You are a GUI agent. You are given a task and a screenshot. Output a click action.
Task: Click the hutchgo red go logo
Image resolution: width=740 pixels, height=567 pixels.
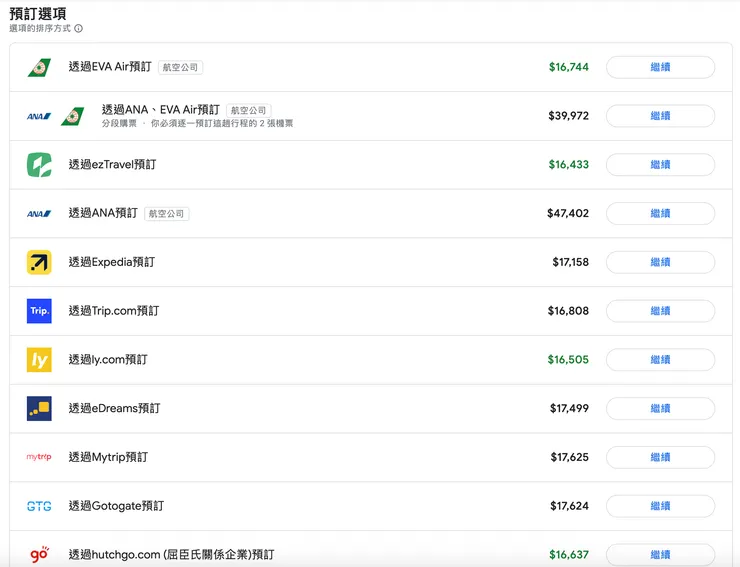tap(40, 554)
